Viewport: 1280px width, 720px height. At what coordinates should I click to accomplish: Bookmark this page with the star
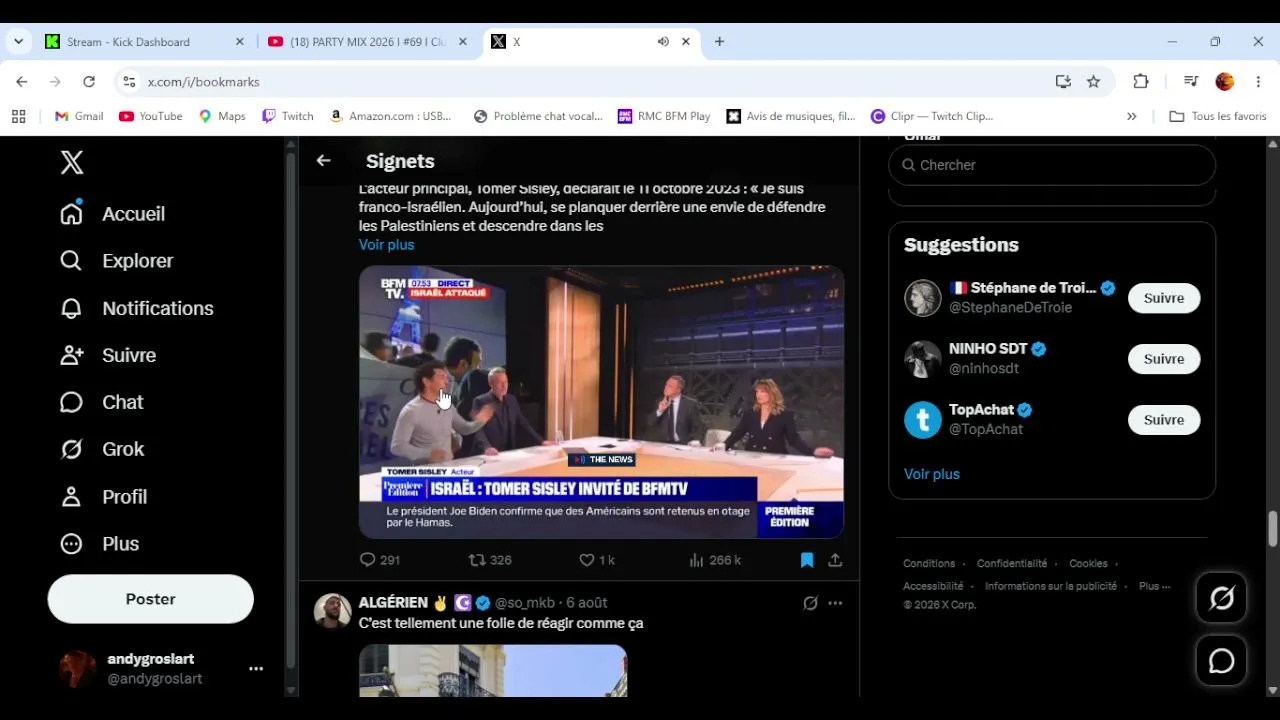pyautogui.click(x=1094, y=82)
